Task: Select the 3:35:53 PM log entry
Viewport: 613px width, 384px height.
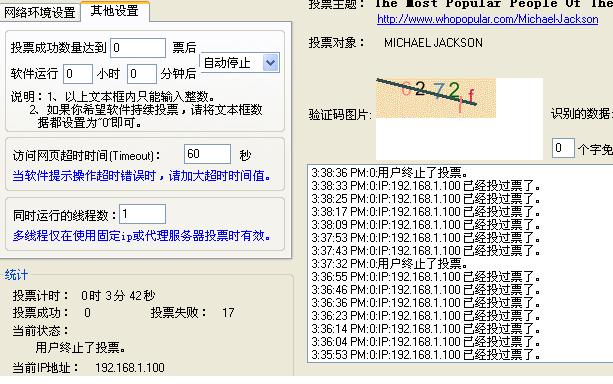Action: coord(426,355)
